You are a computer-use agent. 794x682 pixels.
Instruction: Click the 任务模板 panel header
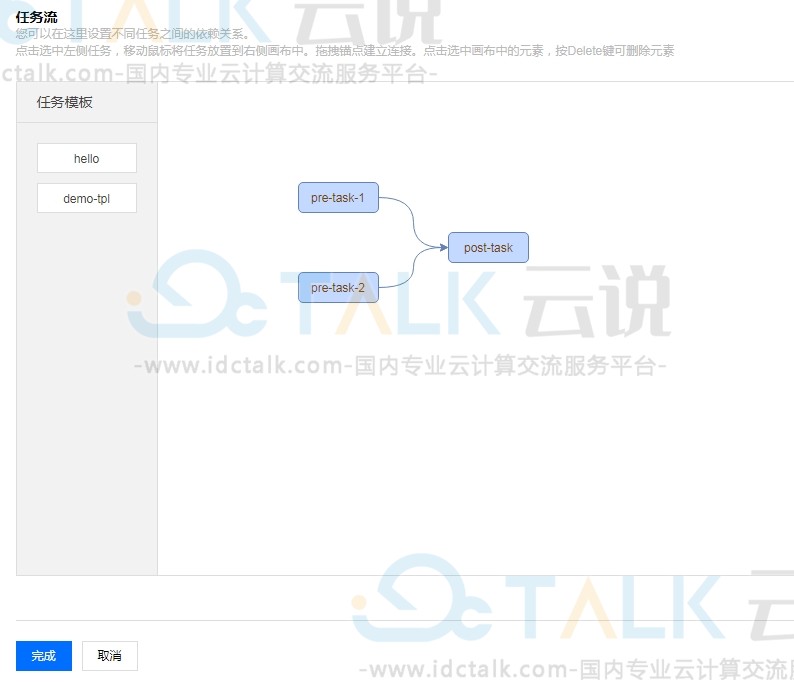point(87,102)
